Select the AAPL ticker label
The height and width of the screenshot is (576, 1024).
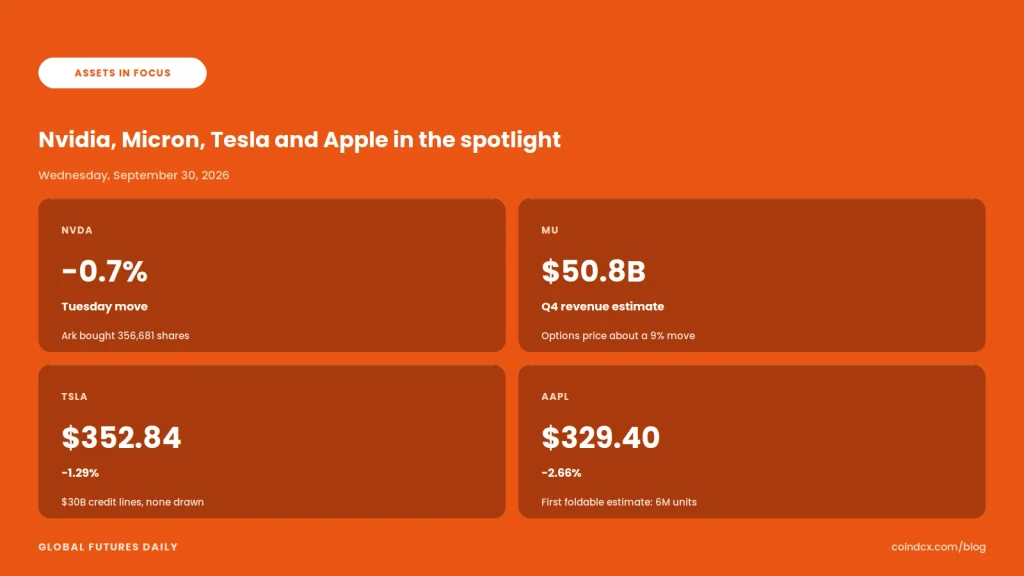pyautogui.click(x=555, y=396)
